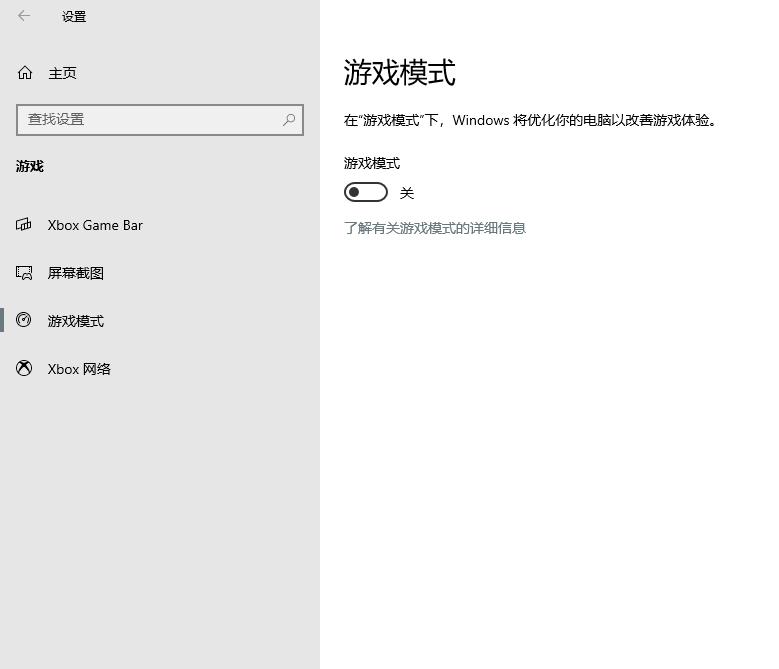
Task: Select the 屏幕截图 capture icon
Action: [x=24, y=273]
